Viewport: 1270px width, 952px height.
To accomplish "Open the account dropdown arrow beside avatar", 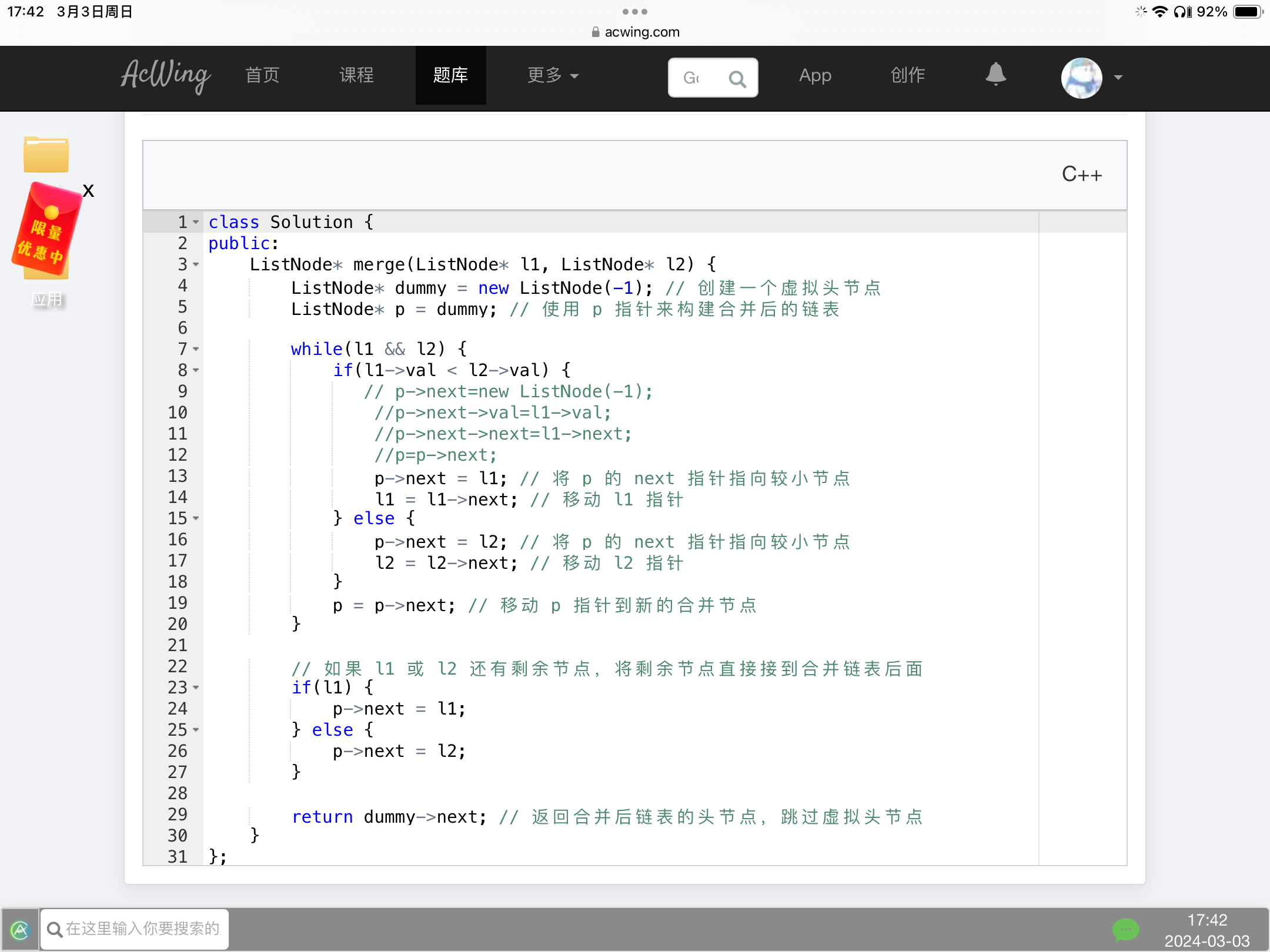I will pos(1118,78).
